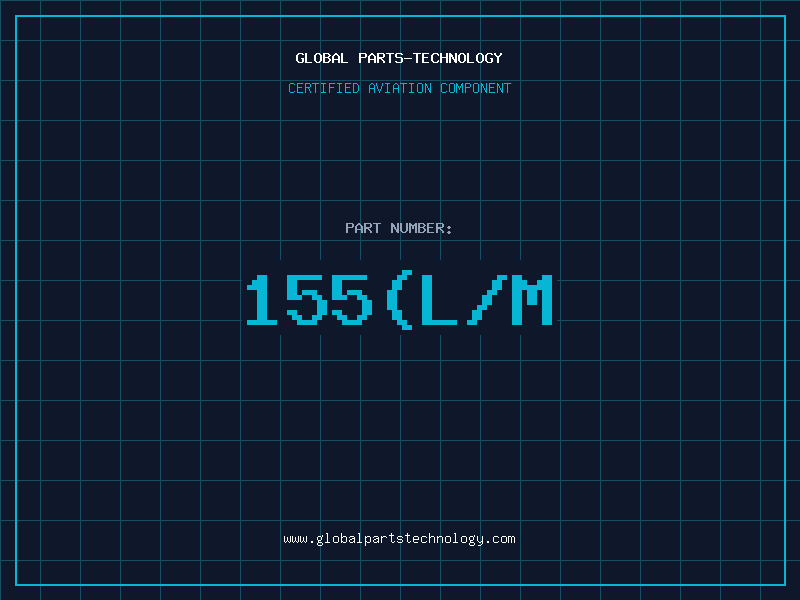This screenshot has height=600, width=800.
Task: Click the GLOBAL PARTS-TECHNOLOGY heading
Action: click(x=399, y=58)
